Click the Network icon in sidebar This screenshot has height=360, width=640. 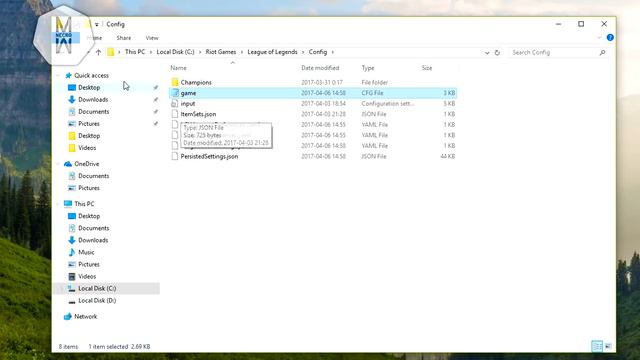point(68,316)
